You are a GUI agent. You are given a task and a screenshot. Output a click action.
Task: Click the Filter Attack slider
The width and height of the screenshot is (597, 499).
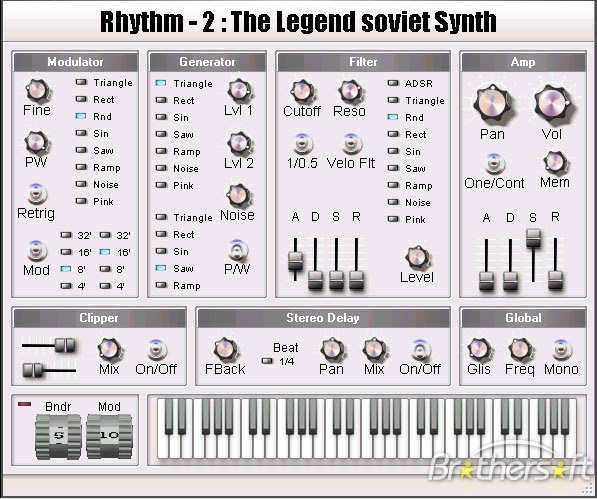(x=295, y=261)
